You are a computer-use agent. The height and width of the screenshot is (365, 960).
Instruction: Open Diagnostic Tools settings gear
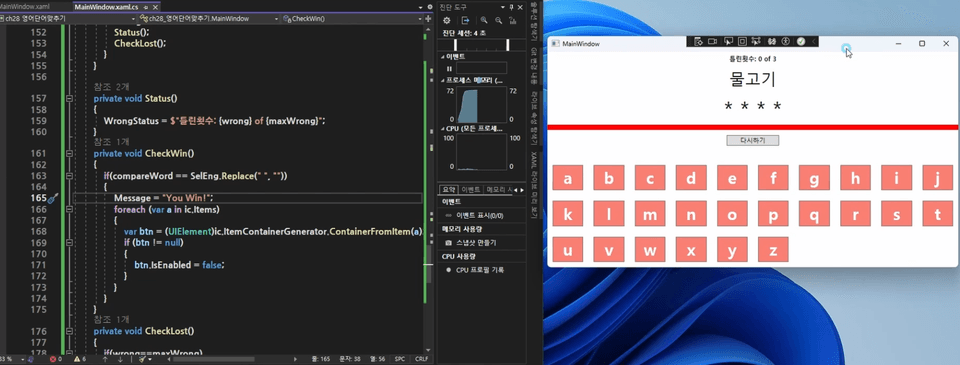tap(447, 20)
